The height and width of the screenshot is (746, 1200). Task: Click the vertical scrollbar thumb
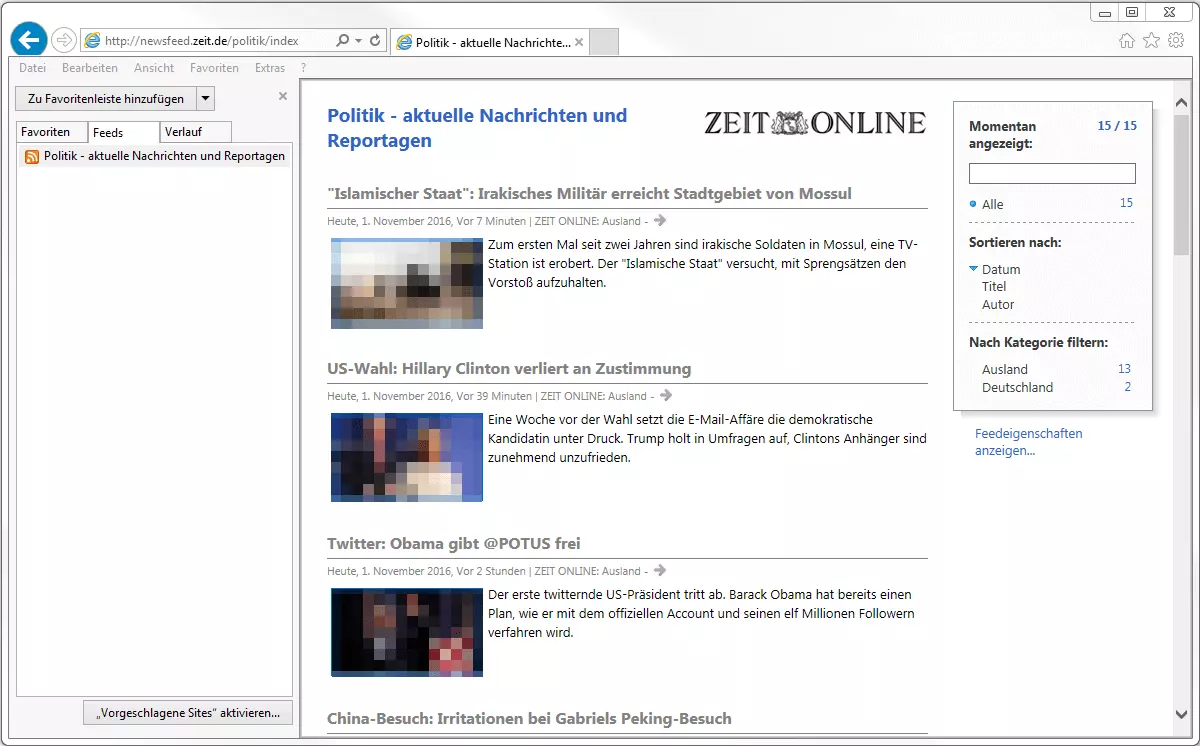1181,186
